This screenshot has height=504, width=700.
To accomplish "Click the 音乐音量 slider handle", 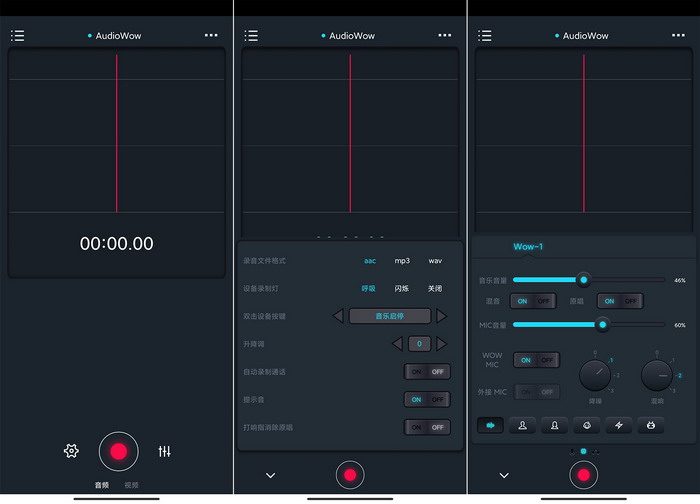I will click(x=584, y=280).
